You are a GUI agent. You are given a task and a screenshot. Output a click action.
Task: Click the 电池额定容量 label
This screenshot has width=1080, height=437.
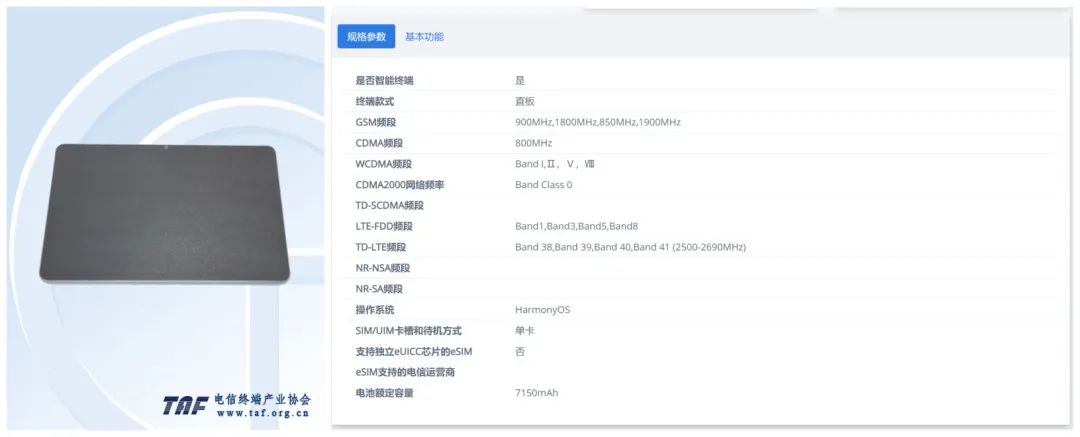click(x=384, y=393)
